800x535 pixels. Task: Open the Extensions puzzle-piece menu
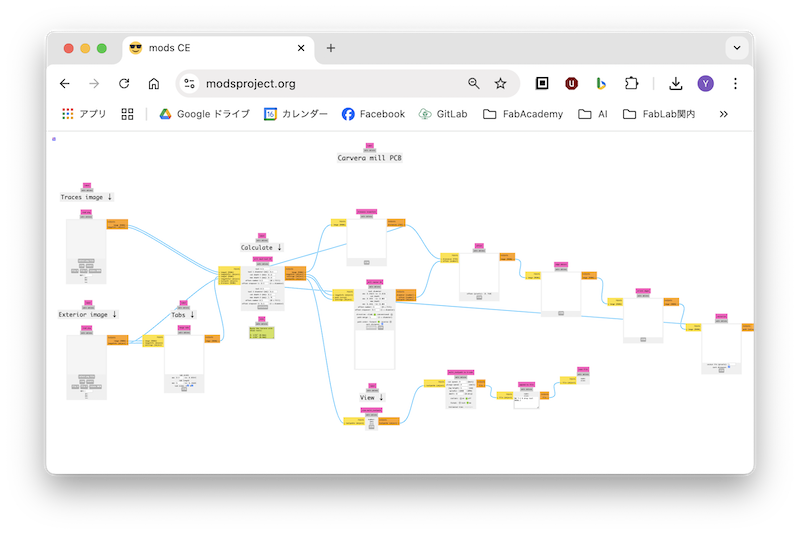pos(632,83)
